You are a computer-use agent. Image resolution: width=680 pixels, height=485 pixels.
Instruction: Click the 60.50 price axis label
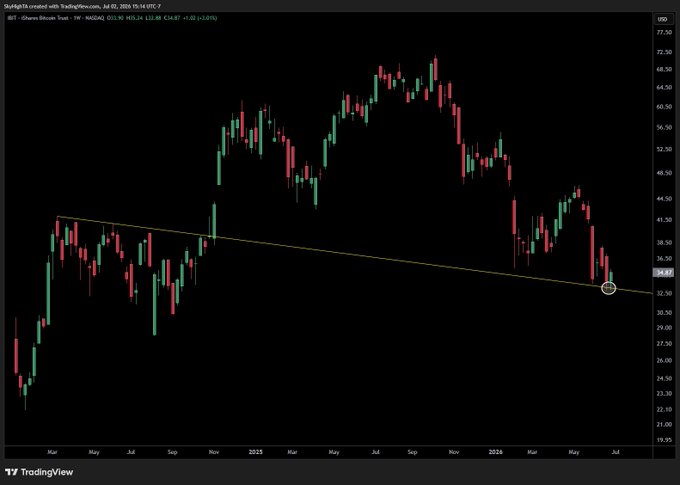pos(664,107)
